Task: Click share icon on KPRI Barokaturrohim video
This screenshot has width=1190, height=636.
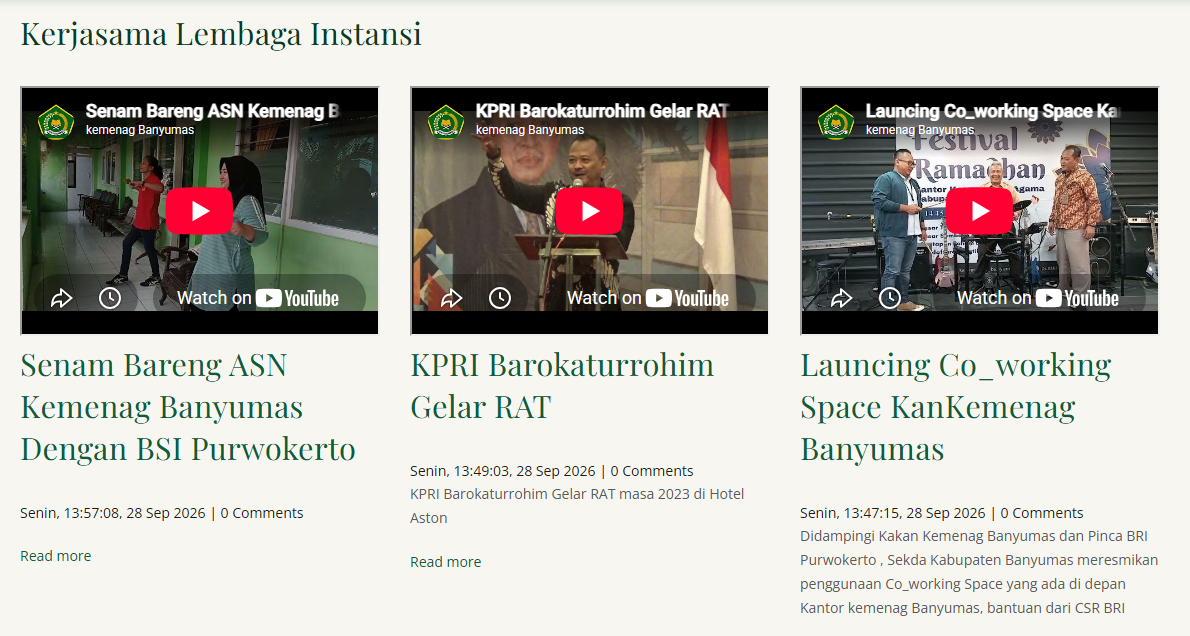Action: click(452, 298)
